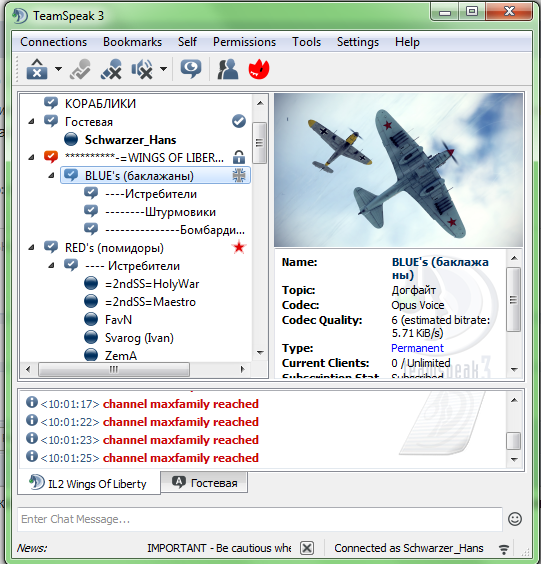Click the red star icon on RED's channel
The height and width of the screenshot is (564, 541).
(239, 247)
